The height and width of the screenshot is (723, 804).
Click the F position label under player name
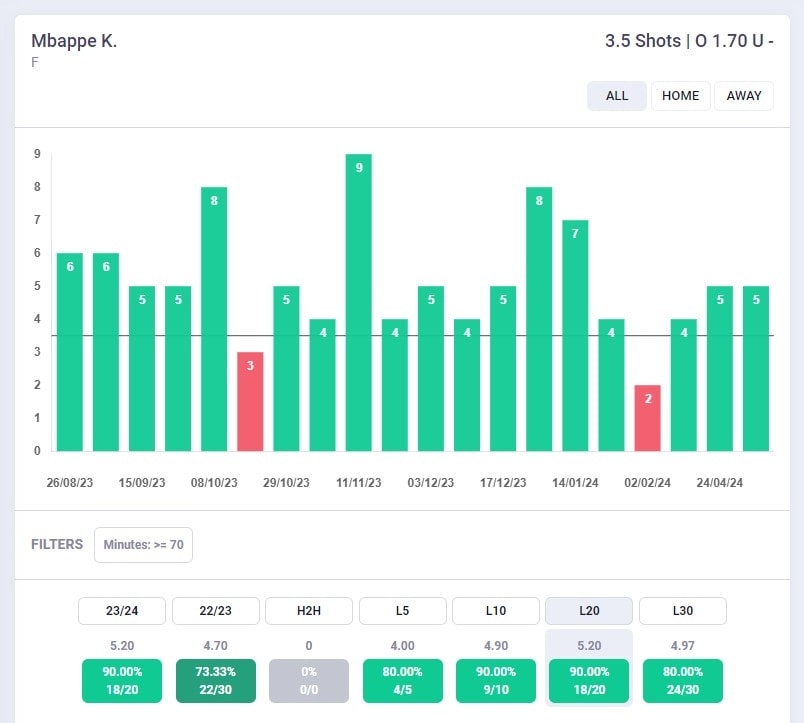(x=34, y=63)
